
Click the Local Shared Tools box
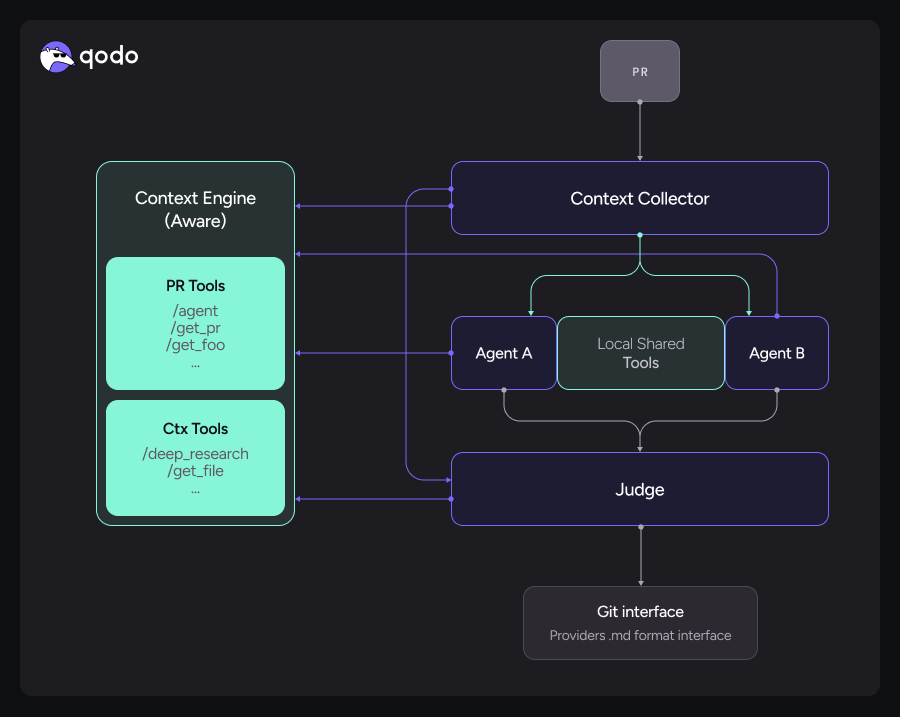tap(640, 353)
